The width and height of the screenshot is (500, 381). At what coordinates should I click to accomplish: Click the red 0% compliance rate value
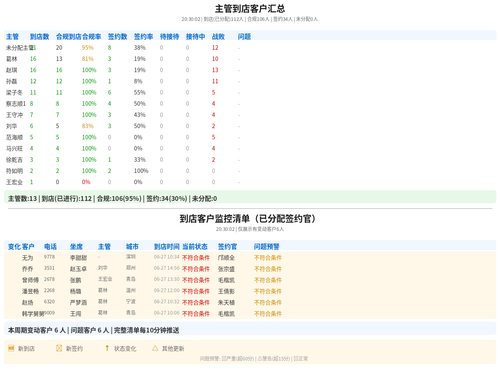tap(86, 182)
